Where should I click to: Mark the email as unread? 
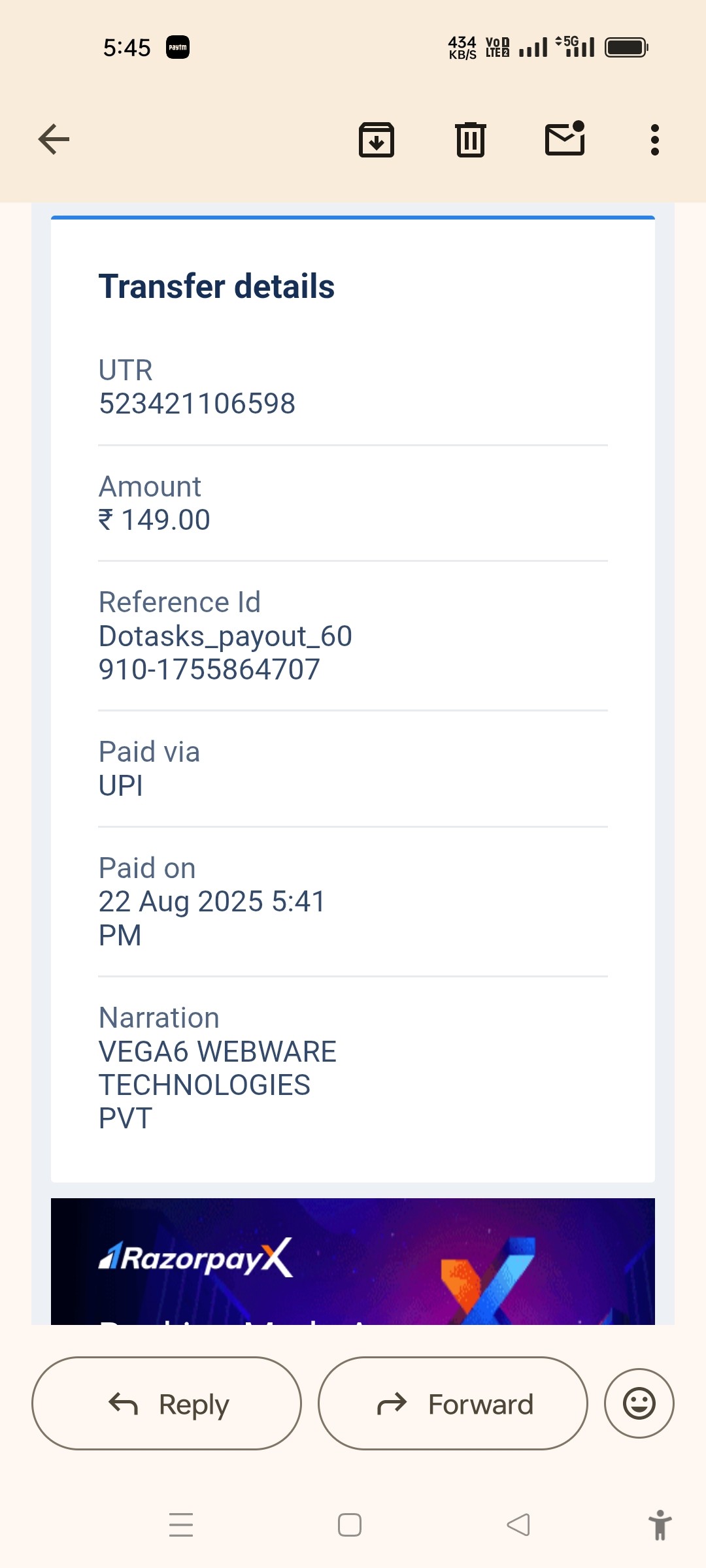tap(565, 139)
